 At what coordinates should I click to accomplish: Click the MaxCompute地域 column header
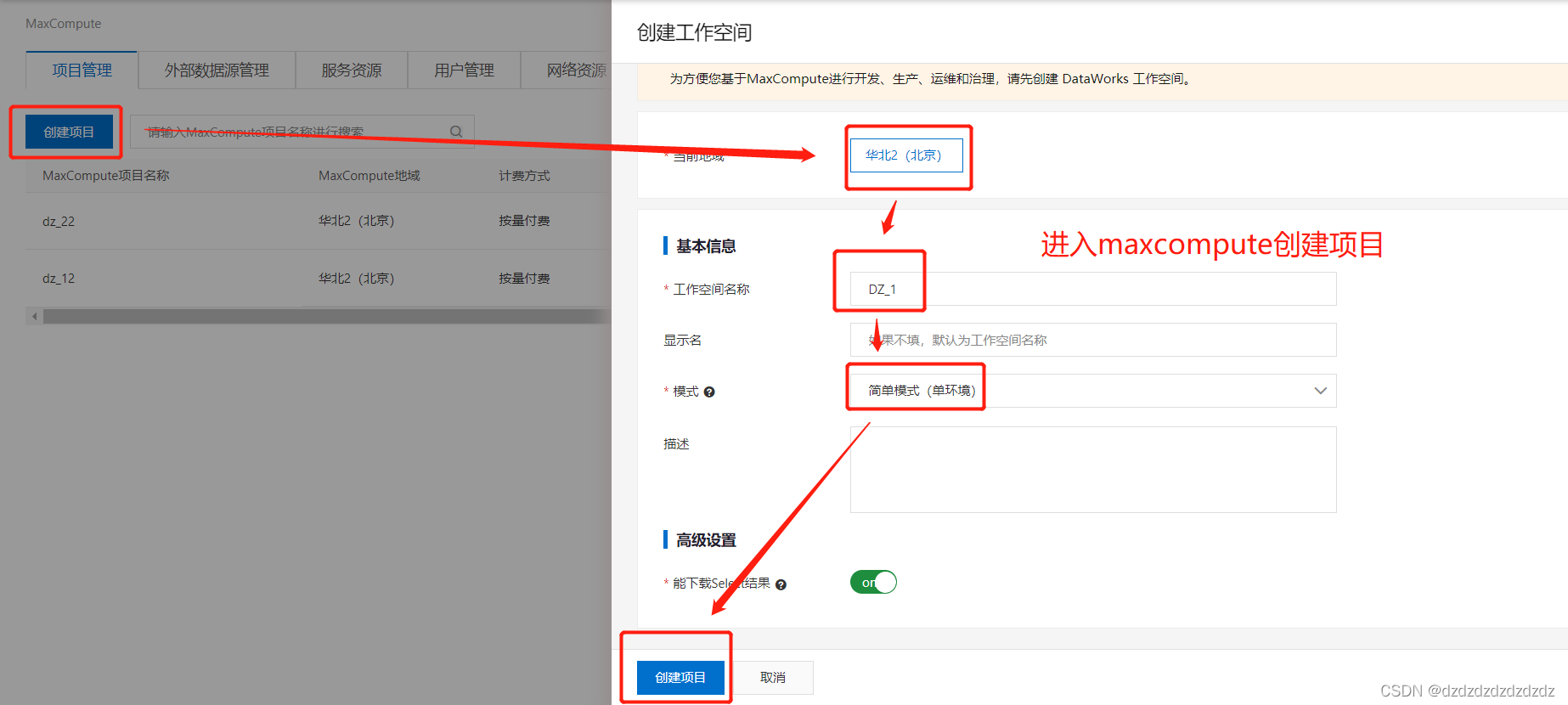coord(369,176)
